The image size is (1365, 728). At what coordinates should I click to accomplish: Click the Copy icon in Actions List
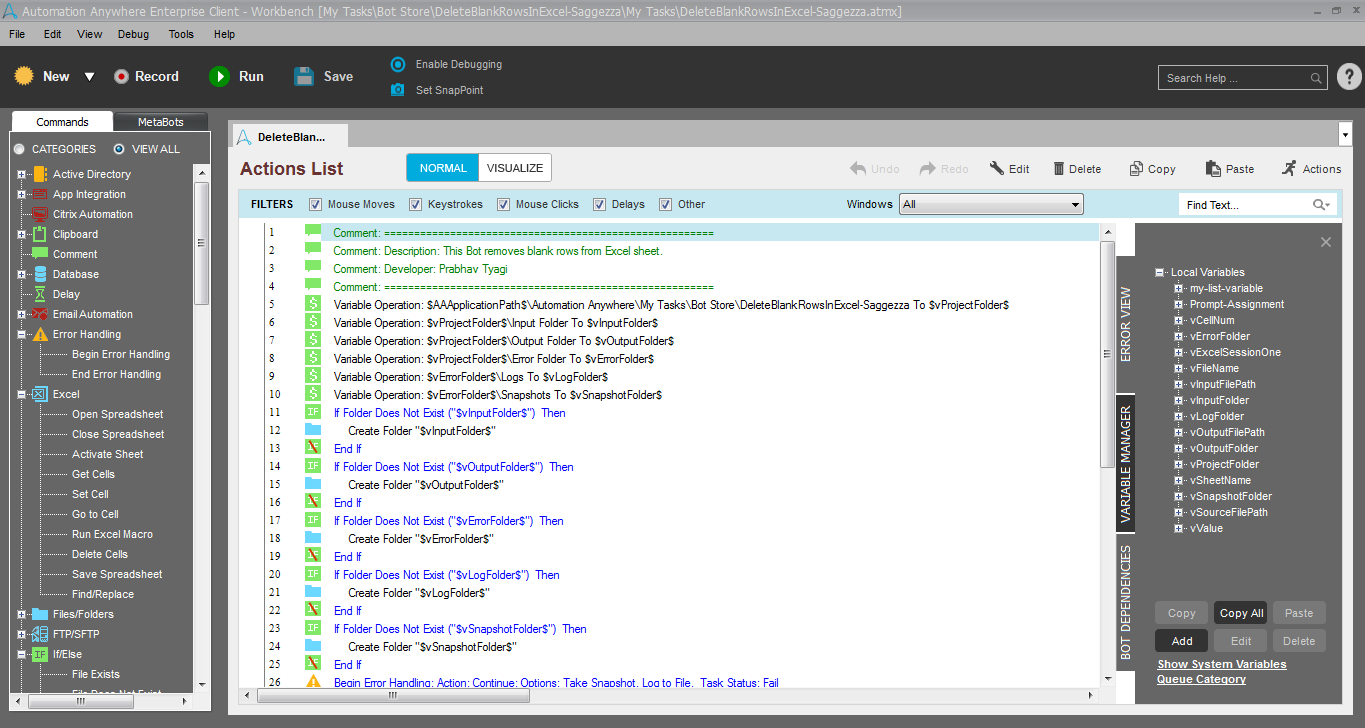click(x=1136, y=169)
